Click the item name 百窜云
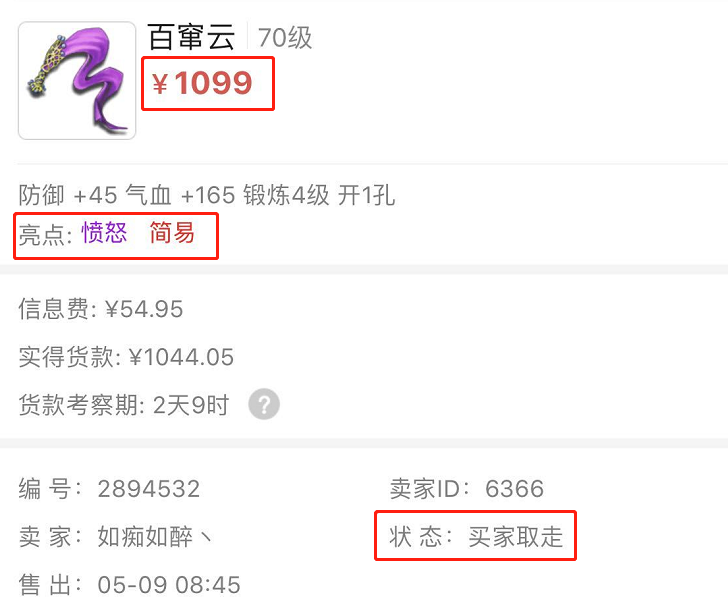The image size is (728, 602). coord(191,37)
